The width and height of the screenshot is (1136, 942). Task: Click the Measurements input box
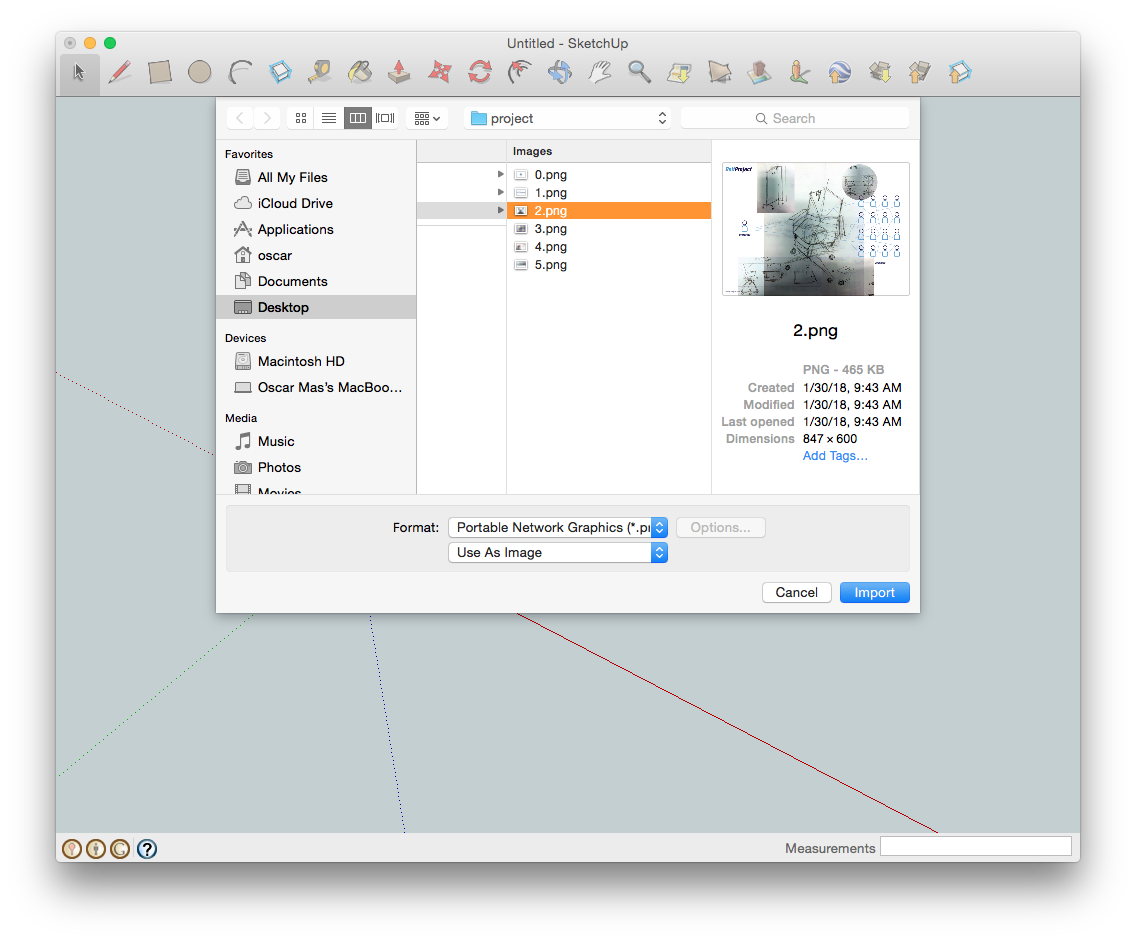[975, 846]
